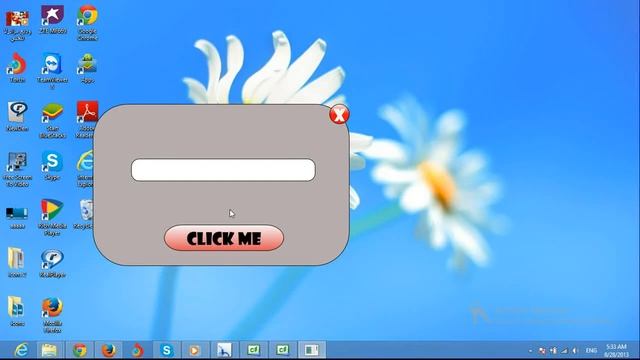Viewport: 640px width, 360px height.
Task: Open the folder icon beside RealPlayer
Action: tap(17, 262)
